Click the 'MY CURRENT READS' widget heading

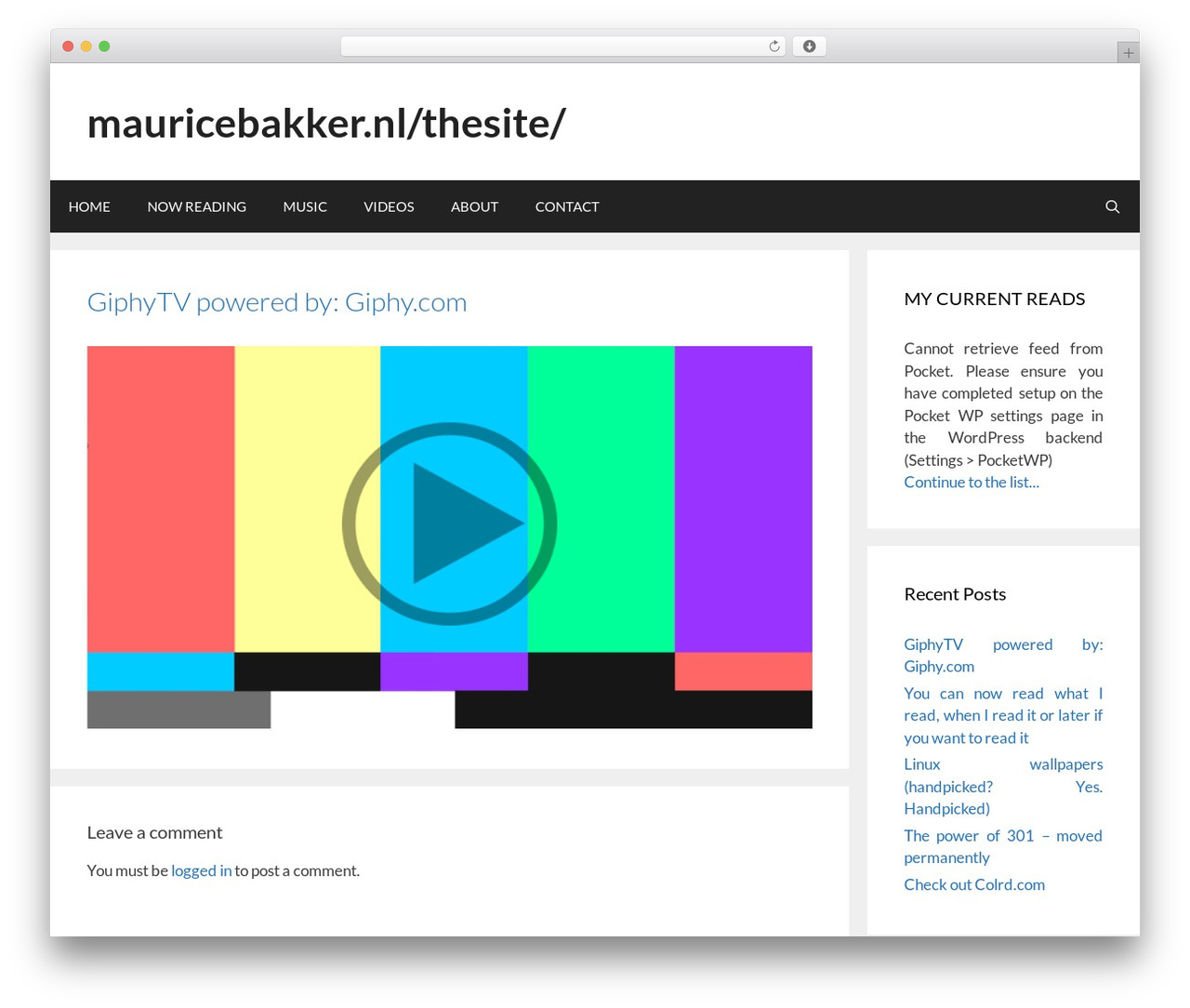(x=995, y=298)
